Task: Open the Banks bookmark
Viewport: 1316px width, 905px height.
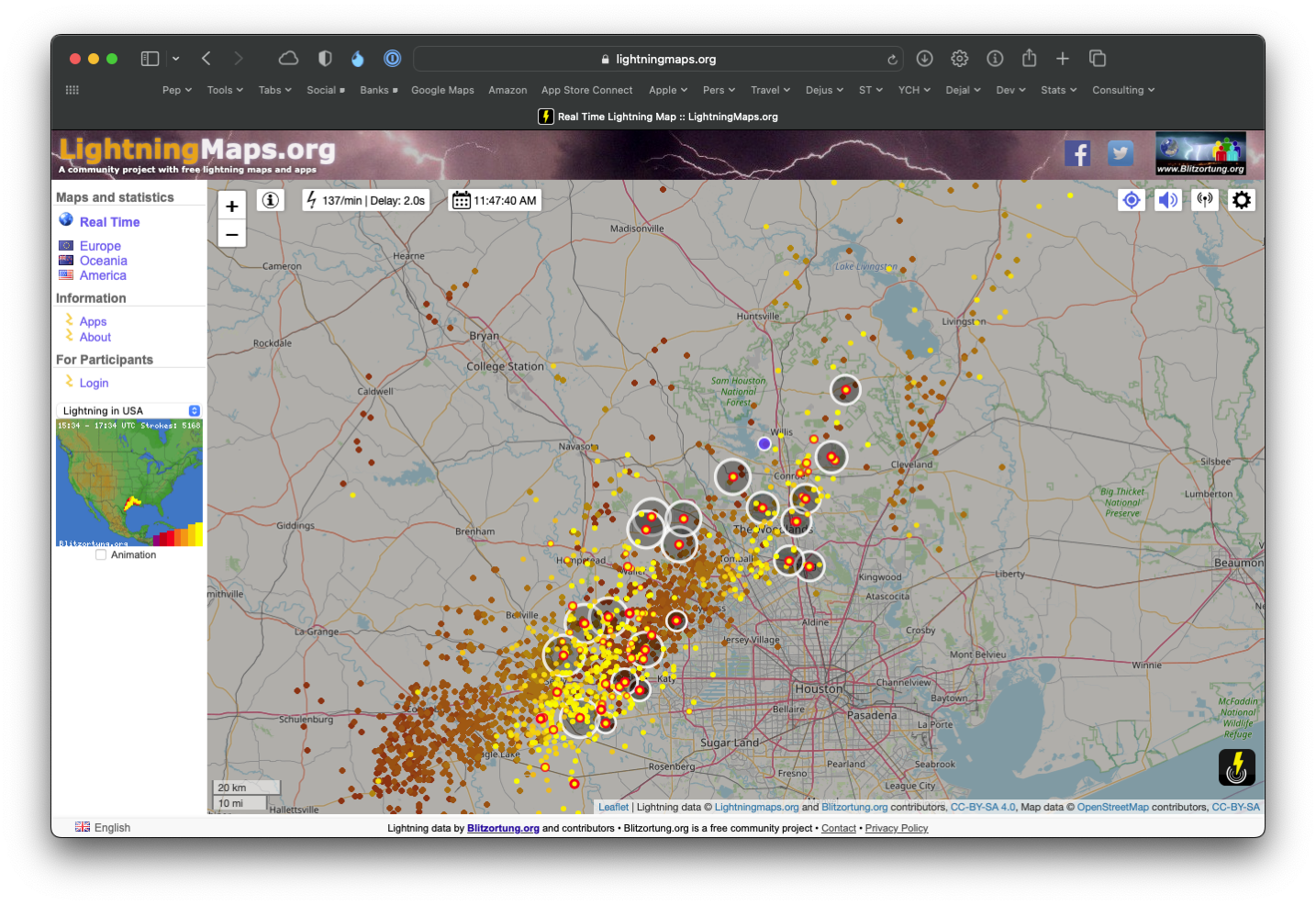Action: (x=379, y=90)
